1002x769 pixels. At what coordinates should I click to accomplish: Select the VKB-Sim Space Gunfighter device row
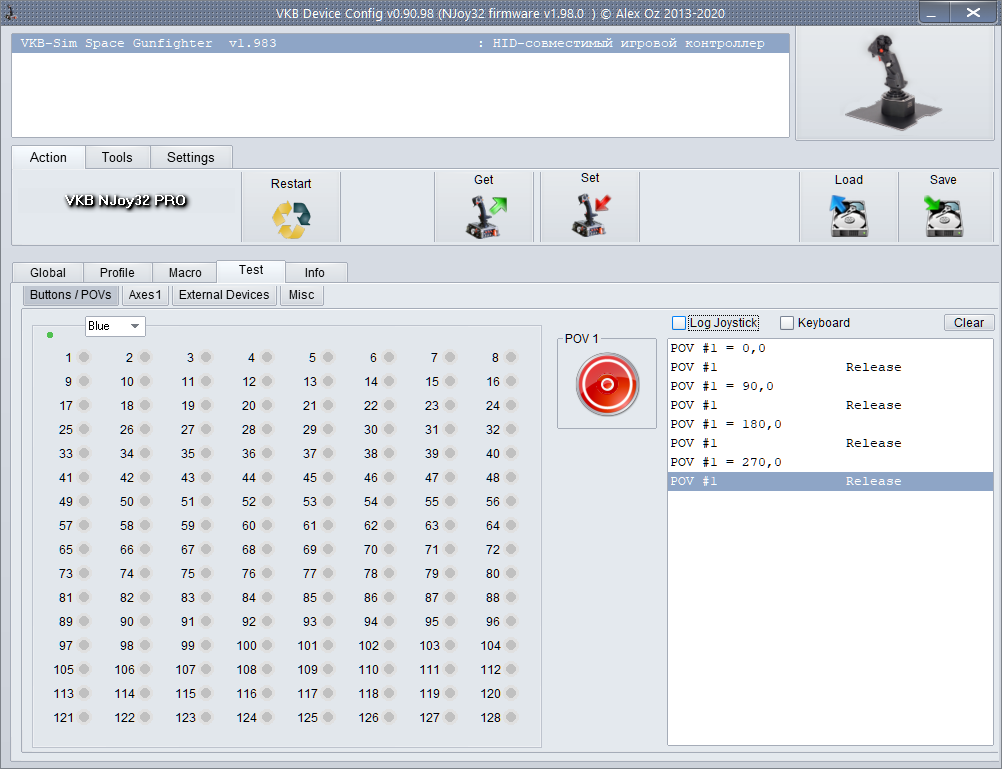pos(401,43)
